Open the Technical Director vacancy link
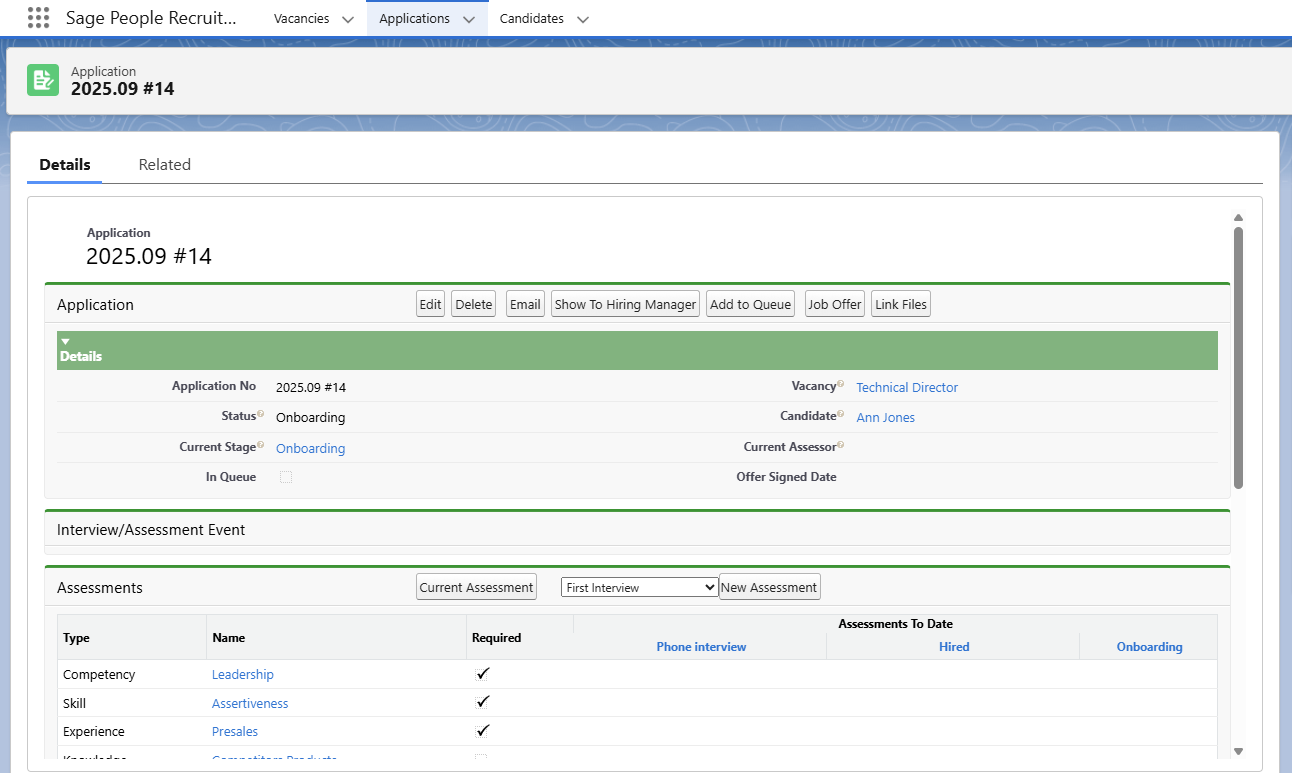1292x773 pixels. tap(907, 388)
